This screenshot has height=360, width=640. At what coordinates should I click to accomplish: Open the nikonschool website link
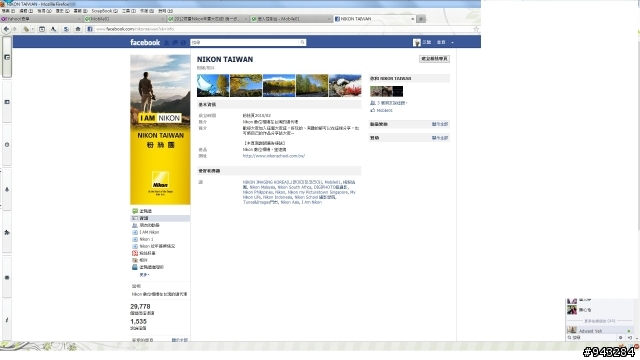coord(273,156)
